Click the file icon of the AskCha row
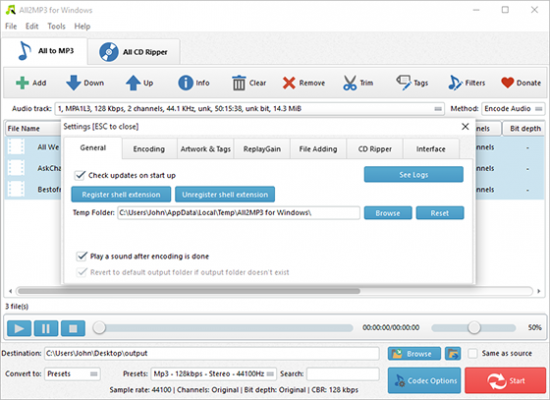This screenshot has height=400, width=550. pos(16,168)
